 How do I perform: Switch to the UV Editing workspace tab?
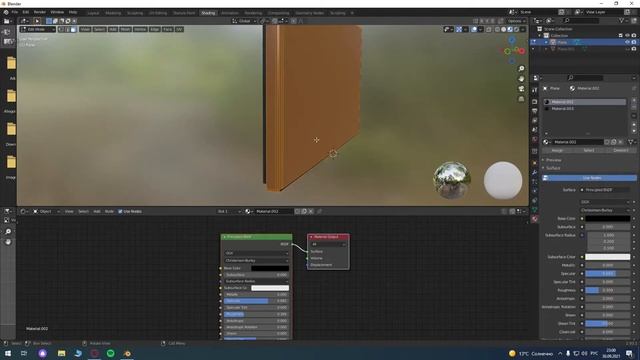pos(158,13)
